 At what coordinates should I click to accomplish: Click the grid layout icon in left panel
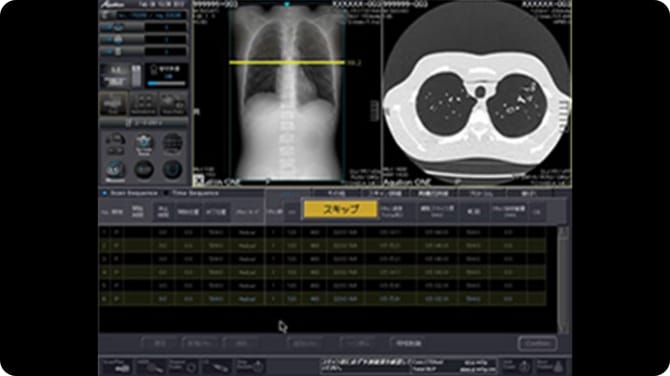pos(143,104)
